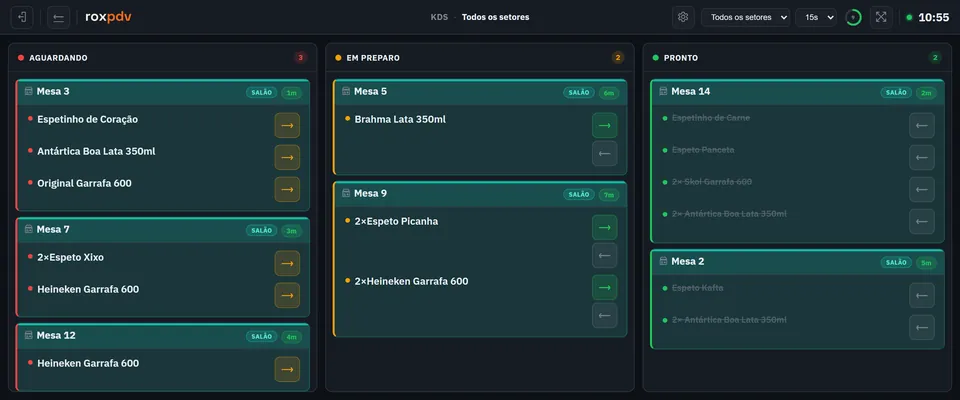Advance Heineken Garrafa 600 on Mesa 12
The image size is (960, 400).
tap(287, 369)
